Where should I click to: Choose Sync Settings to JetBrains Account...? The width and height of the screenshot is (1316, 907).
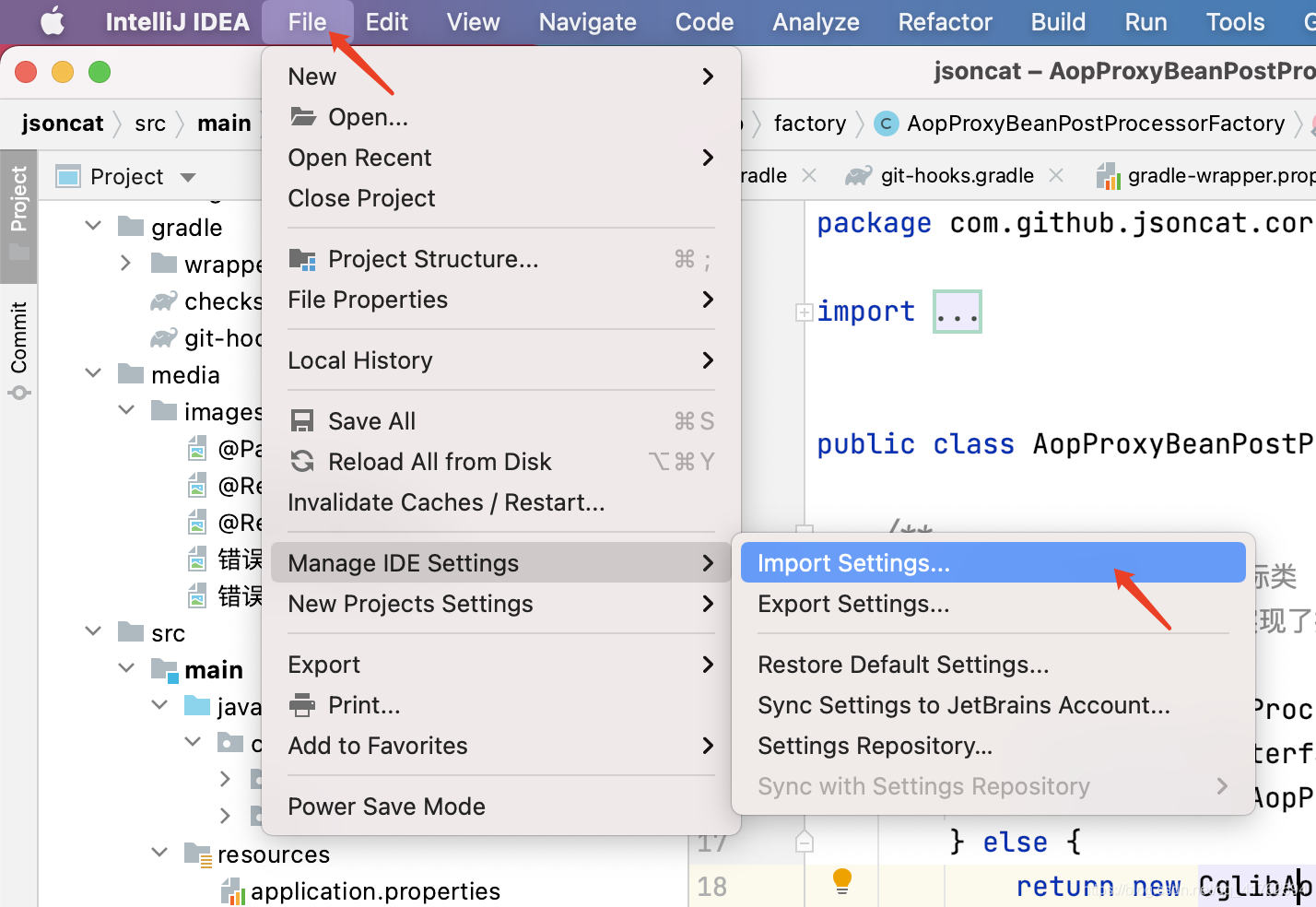click(993, 705)
